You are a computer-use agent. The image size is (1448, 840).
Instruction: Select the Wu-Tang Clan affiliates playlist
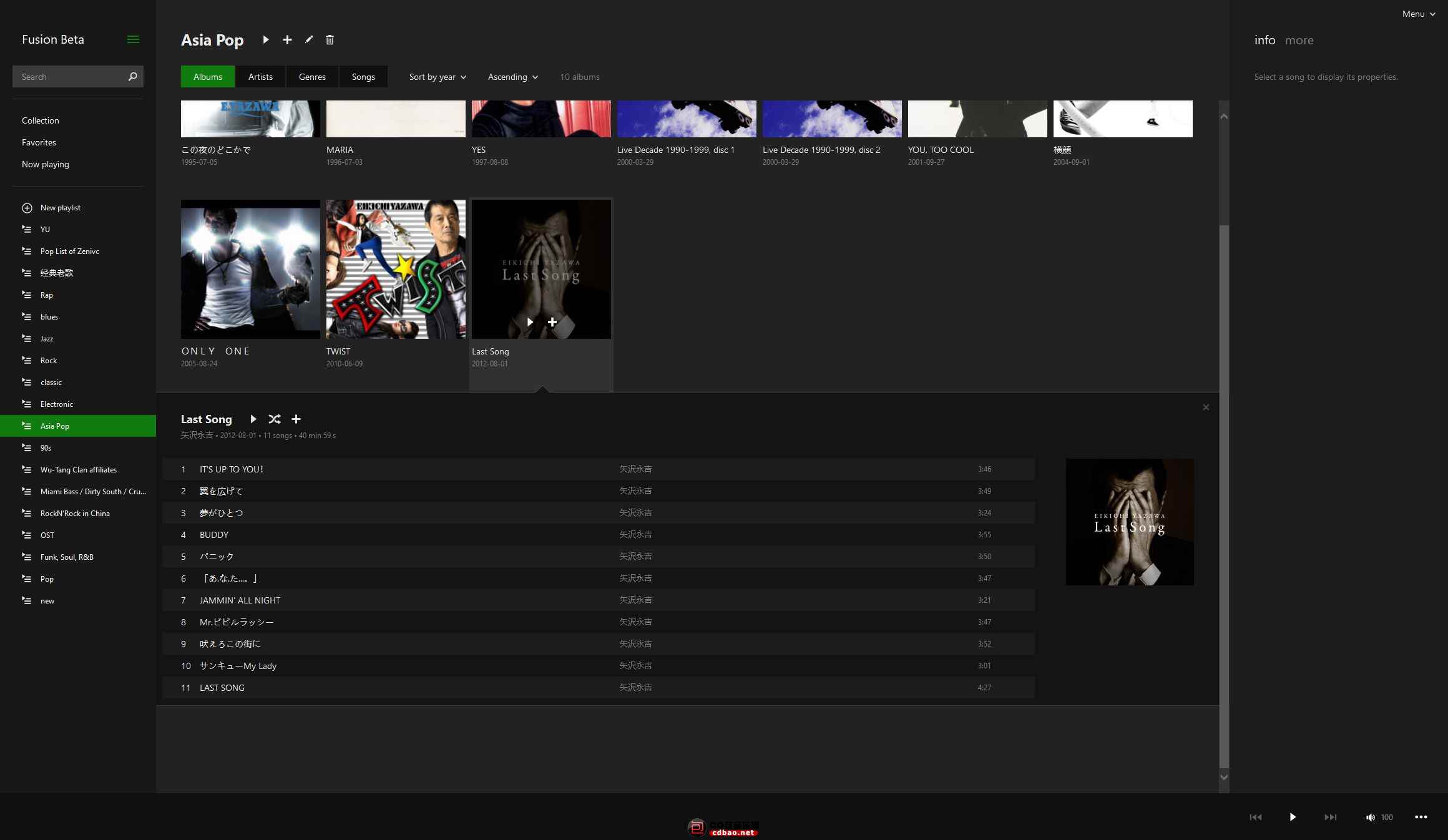pos(79,470)
